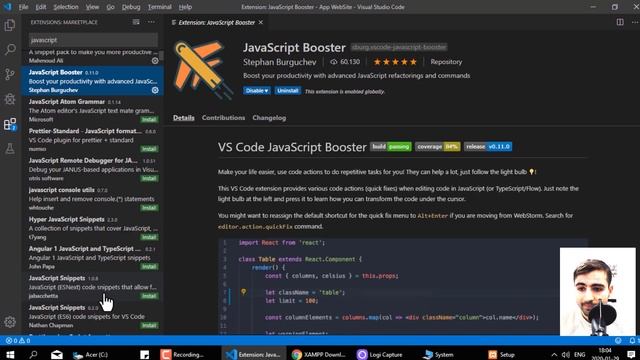Screen dimensions: 640x360
Task: Open the Source Control view
Action: pyautogui.click(x=10, y=74)
